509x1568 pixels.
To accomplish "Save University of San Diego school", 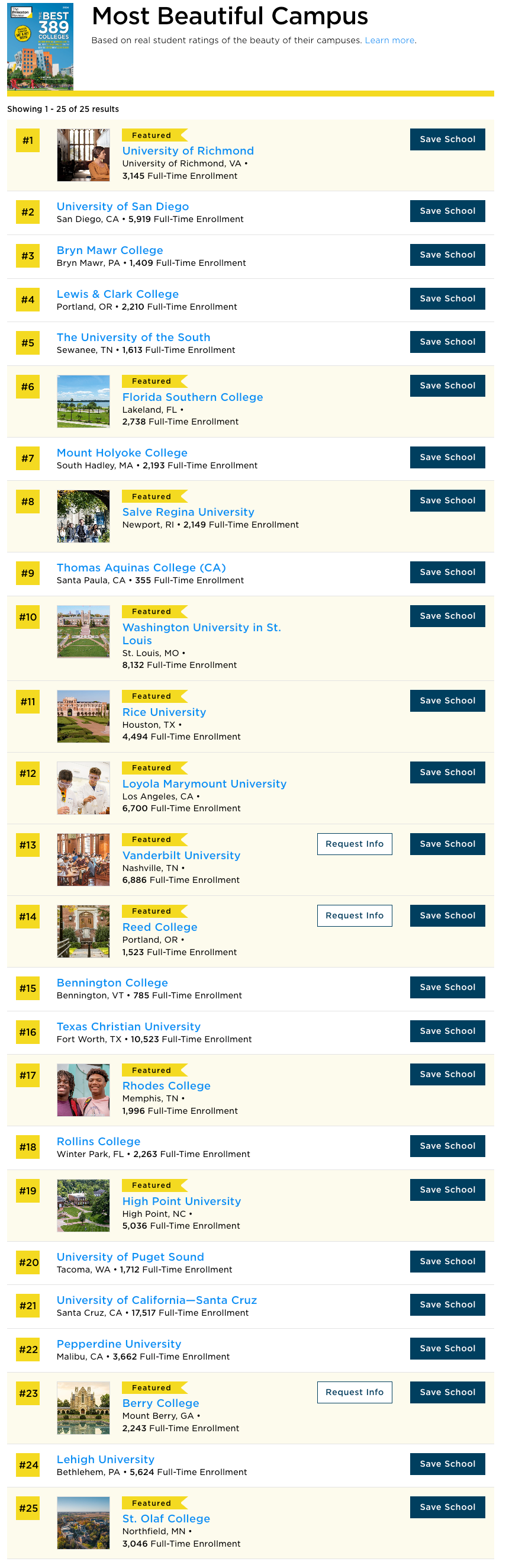I will point(447,211).
